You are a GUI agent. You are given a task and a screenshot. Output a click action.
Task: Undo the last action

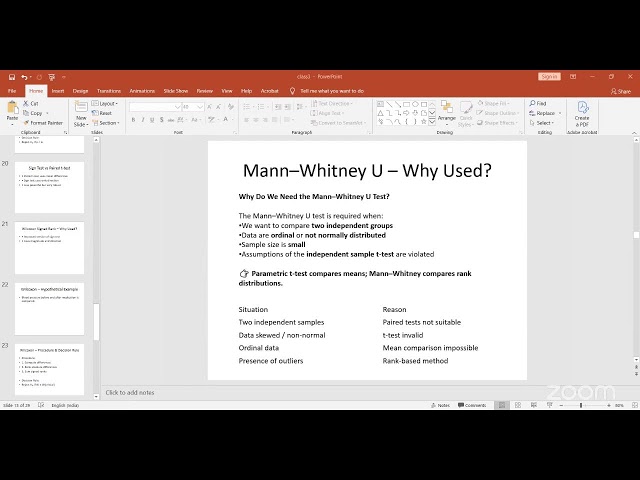[x=24, y=77]
